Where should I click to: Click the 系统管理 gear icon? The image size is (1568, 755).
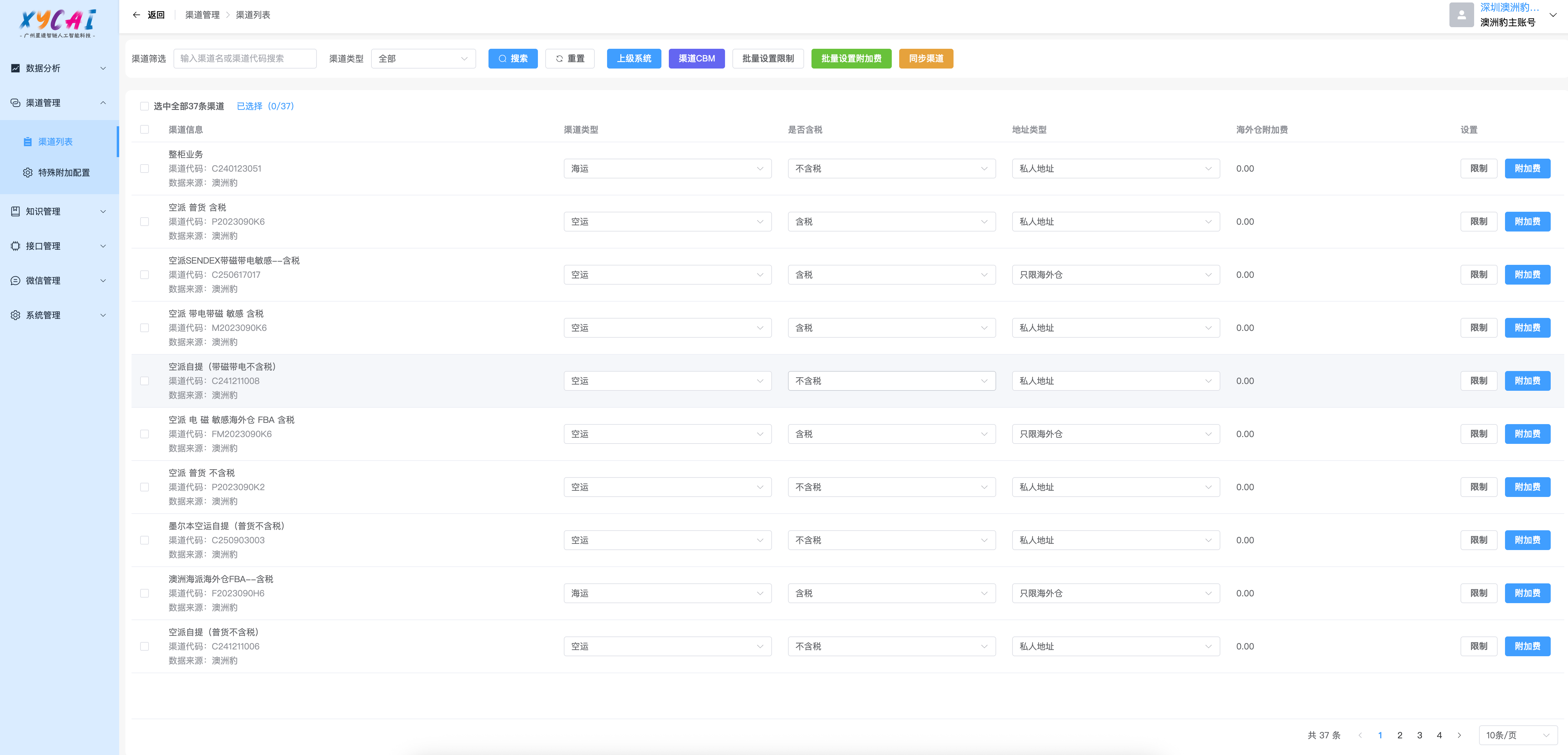click(15, 315)
